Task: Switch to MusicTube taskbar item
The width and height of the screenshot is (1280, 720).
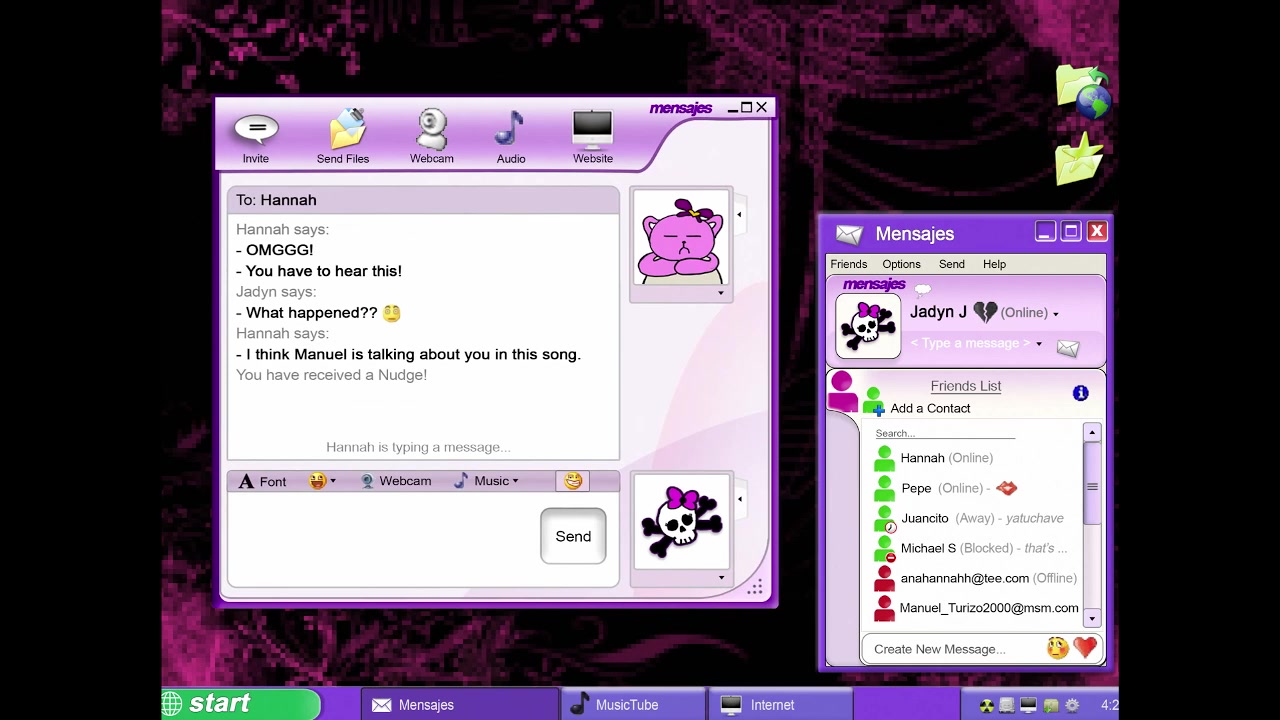Action: (632, 705)
